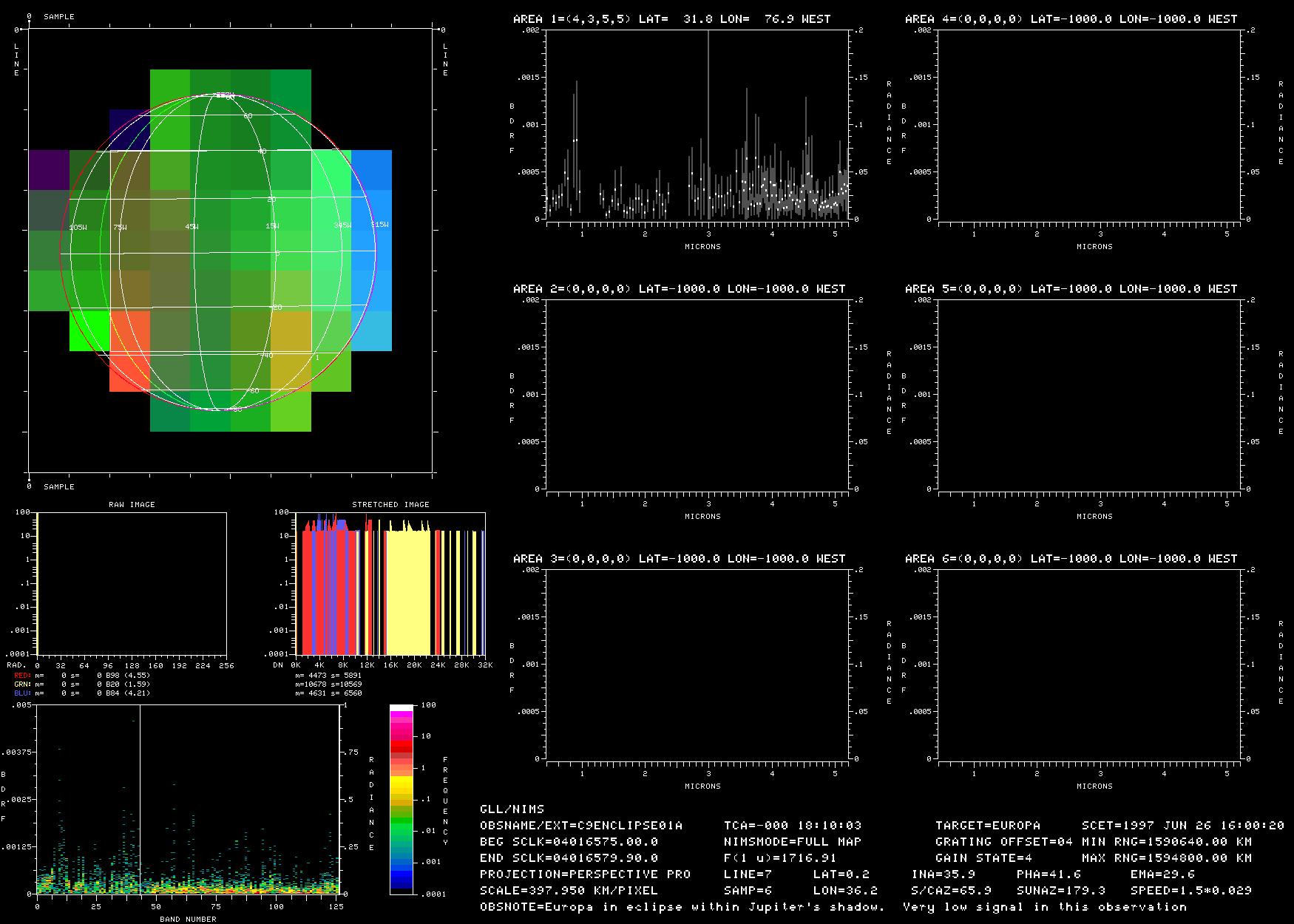Click the 45W longitude label on globe

point(192,226)
